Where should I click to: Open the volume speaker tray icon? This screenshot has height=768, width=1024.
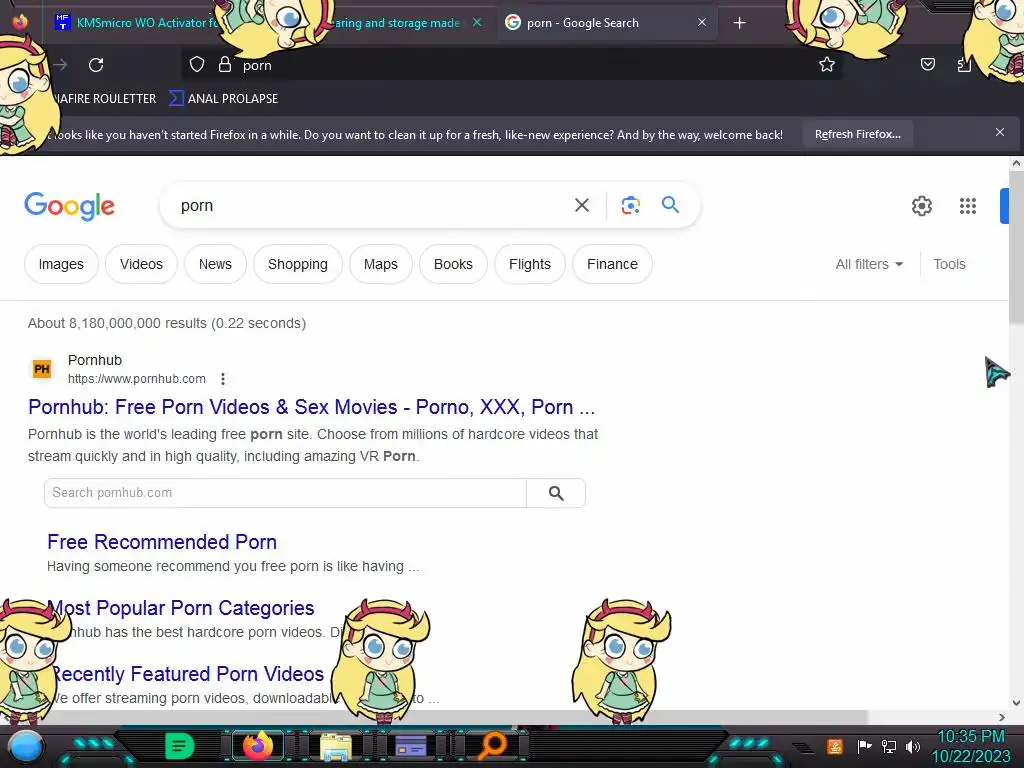(x=912, y=746)
